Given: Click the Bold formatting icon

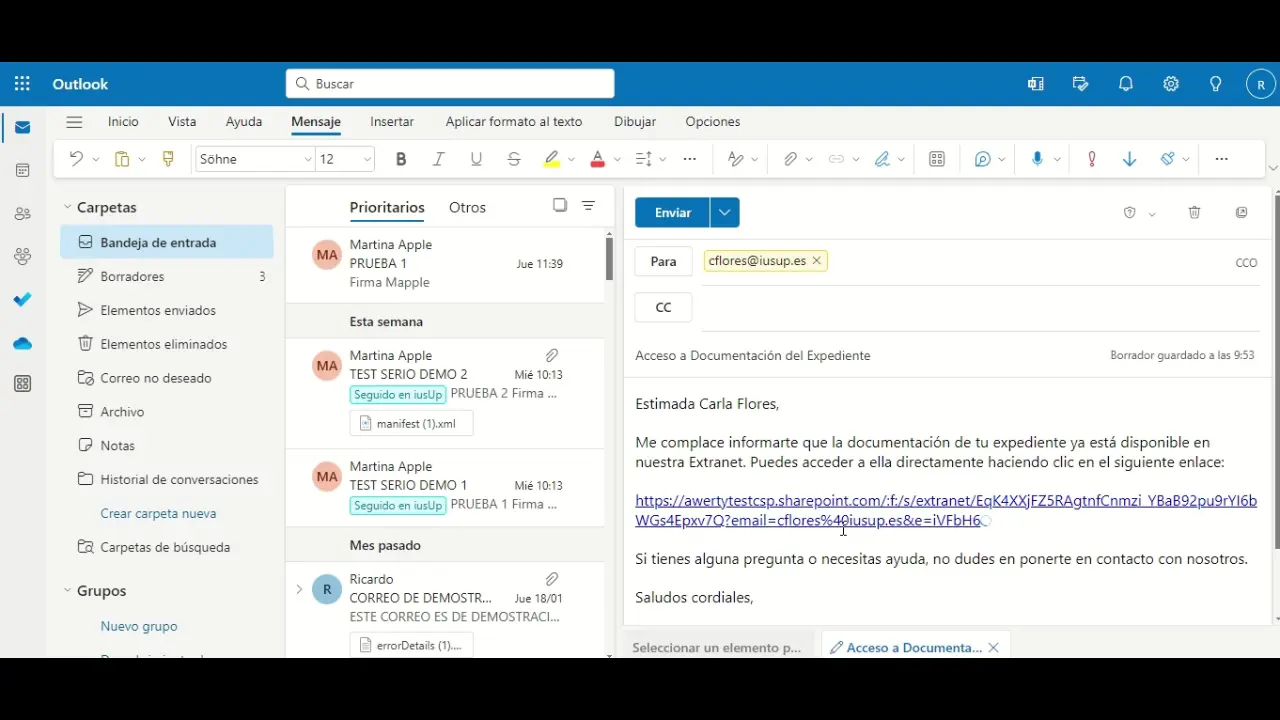Looking at the screenshot, I should point(401,159).
